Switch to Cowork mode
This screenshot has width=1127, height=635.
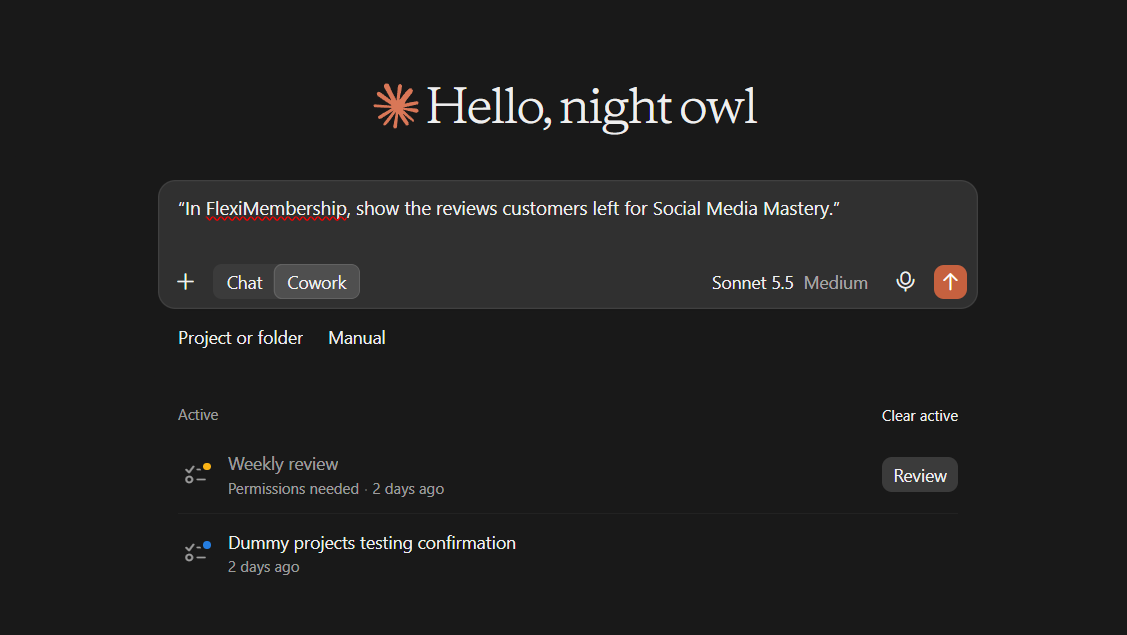pos(317,283)
